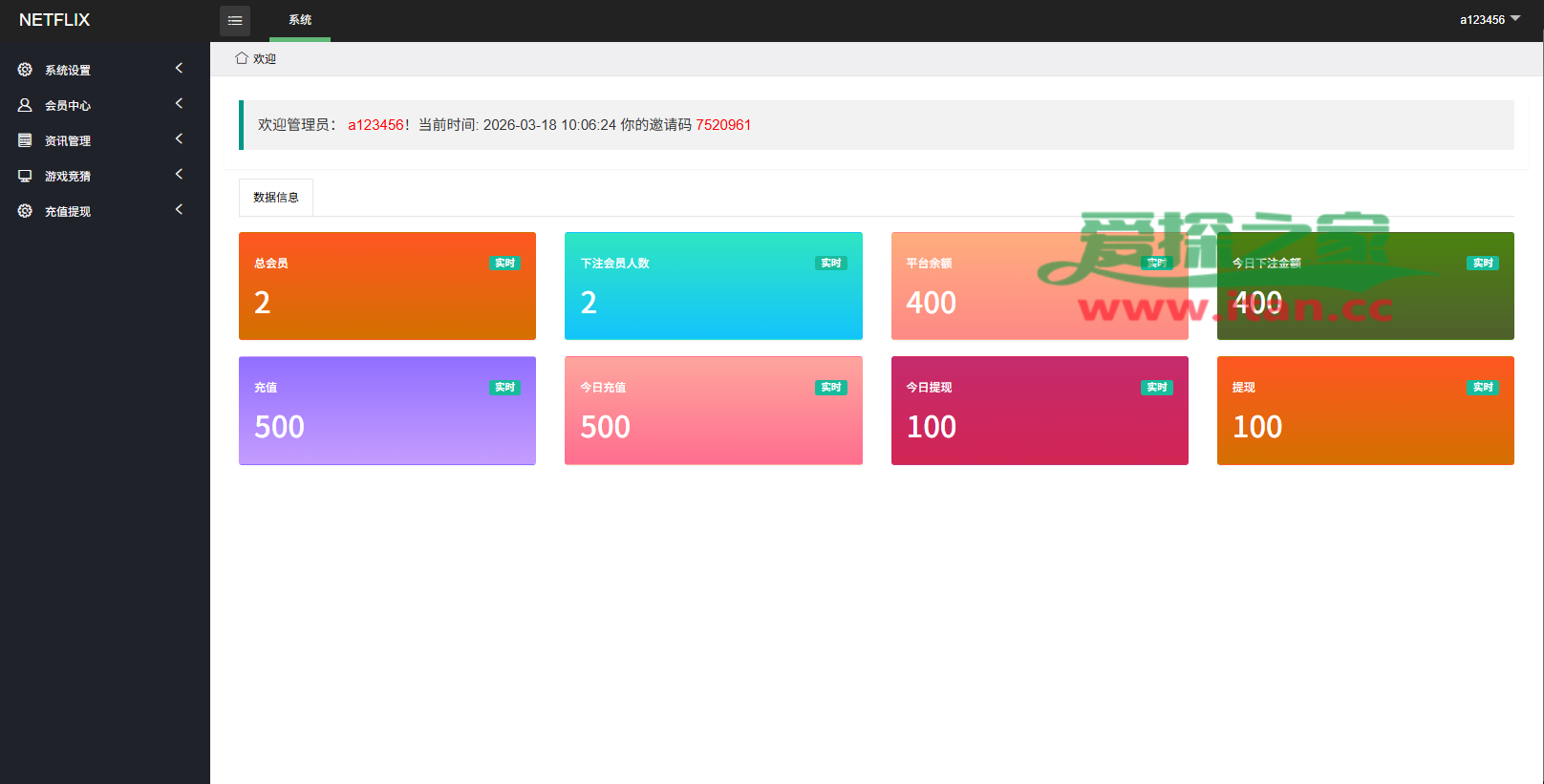Expand the 游戏竞猜 chevron arrow
This screenshot has width=1544, height=784.
[x=179, y=174]
